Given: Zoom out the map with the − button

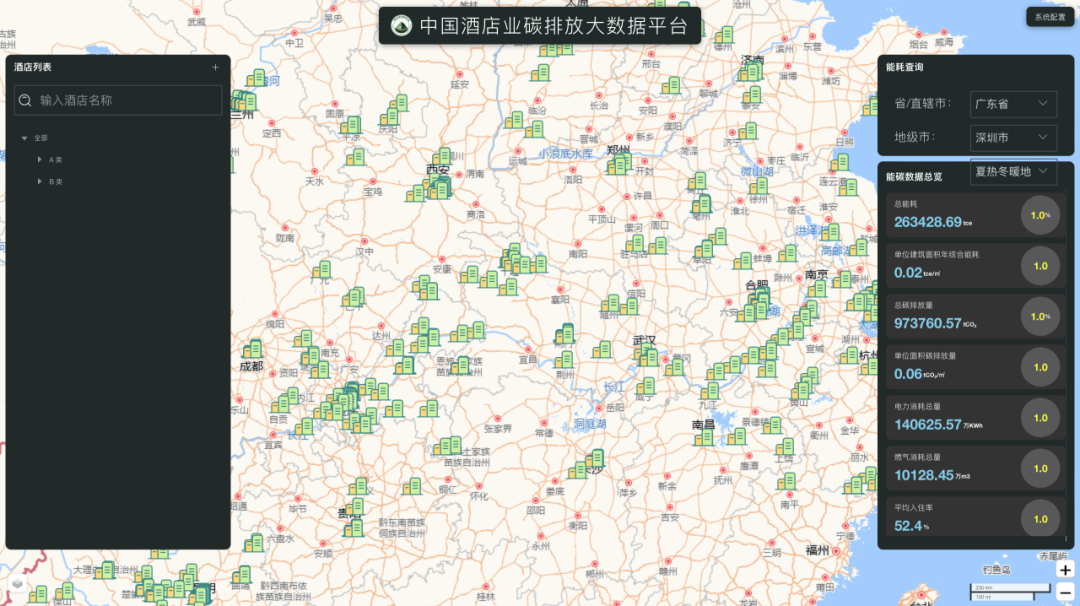Looking at the screenshot, I should (1065, 592).
